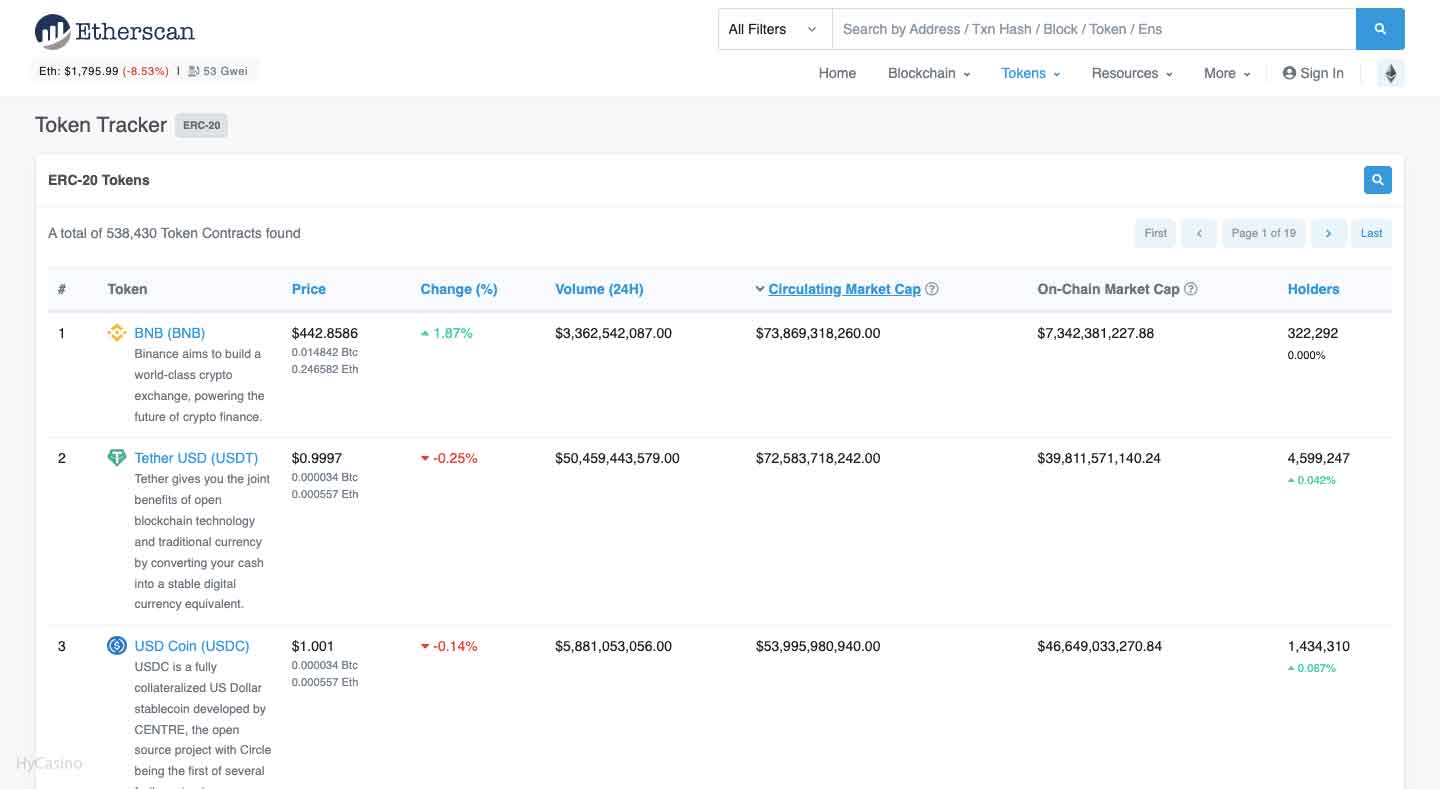Click USDC on-chain cap $46,649,033,270.84
The image size is (1440, 789).
tap(1100, 646)
